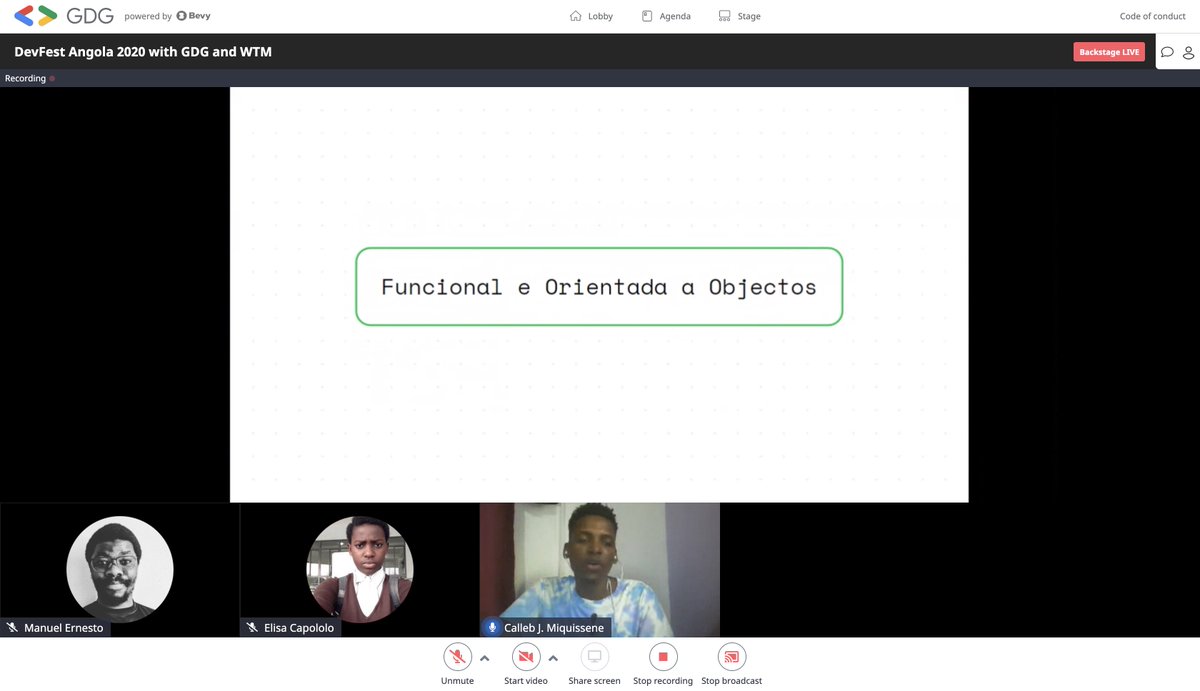This screenshot has width=1200, height=691.
Task: Click the Backstage LIVE button
Action: [1109, 51]
